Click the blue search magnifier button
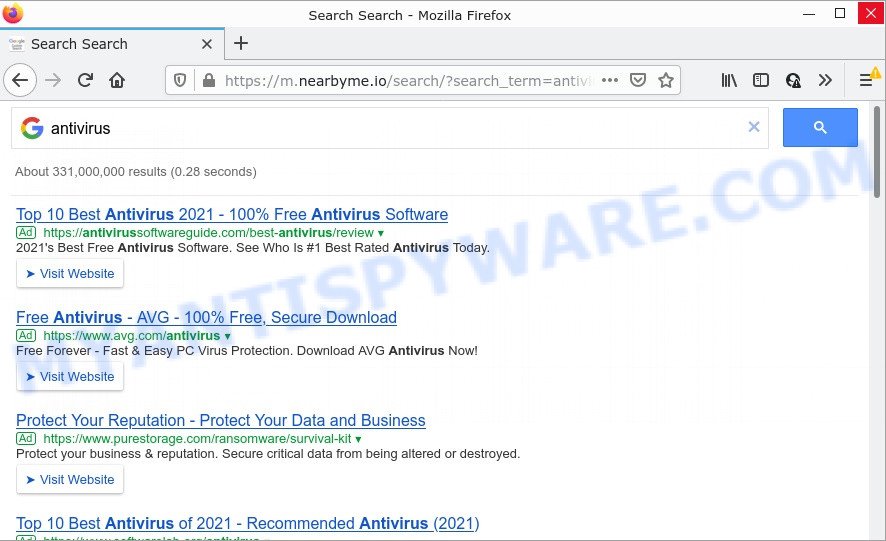This screenshot has width=886, height=541. coord(820,128)
